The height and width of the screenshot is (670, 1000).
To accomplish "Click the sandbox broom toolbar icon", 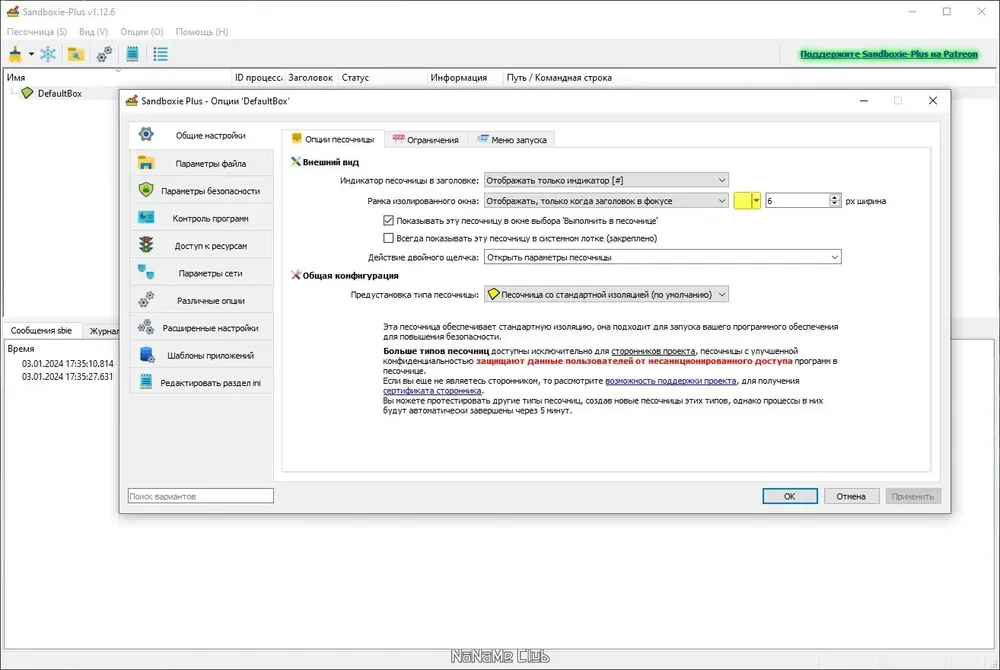I will point(15,54).
